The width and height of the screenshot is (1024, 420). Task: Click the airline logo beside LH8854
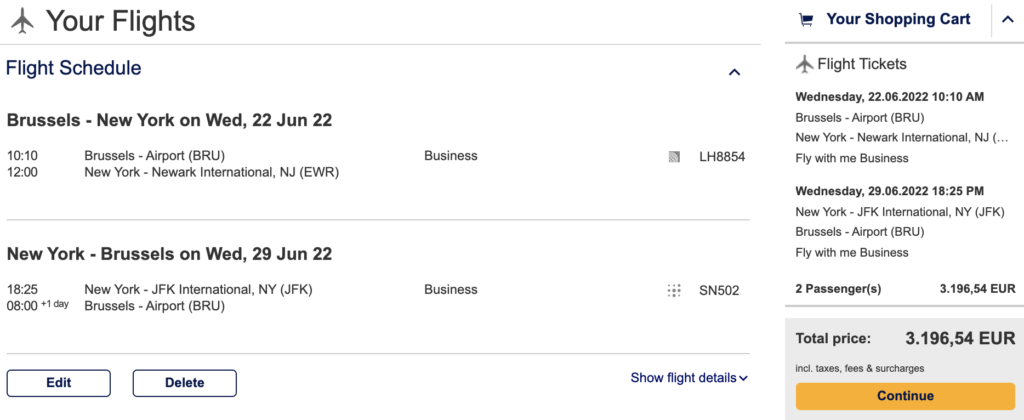tap(674, 157)
